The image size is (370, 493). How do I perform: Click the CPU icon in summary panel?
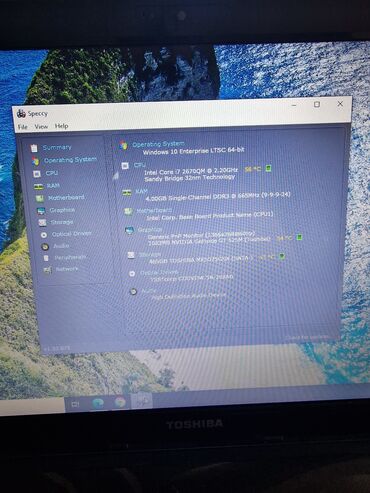point(125,166)
